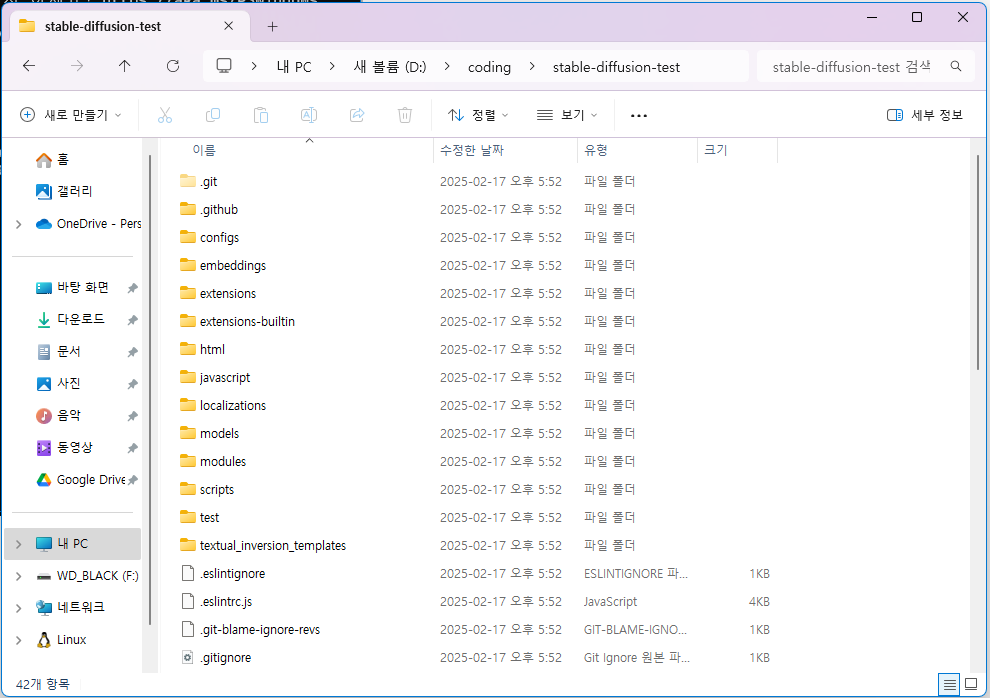Viewport: 990px width, 698px height.
Task: Open Home in the navigation pane
Action: 53,160
